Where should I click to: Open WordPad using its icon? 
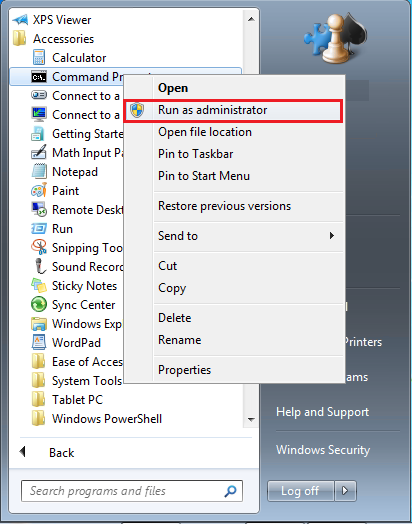(x=39, y=343)
